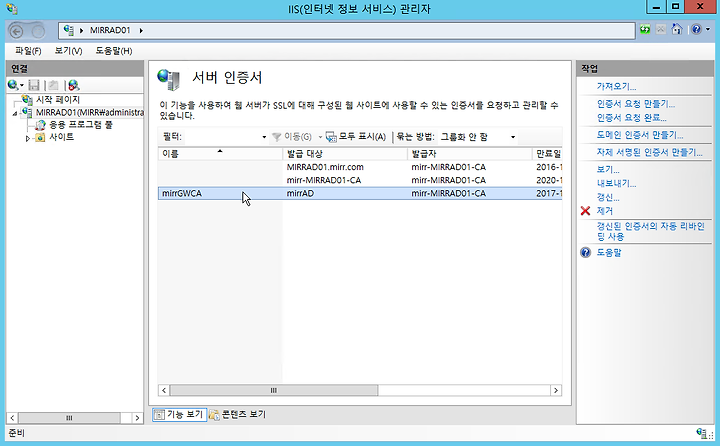Select the MIRRAD01.mirr.com certificate row
720x446 pixels.
click(x=360, y=167)
